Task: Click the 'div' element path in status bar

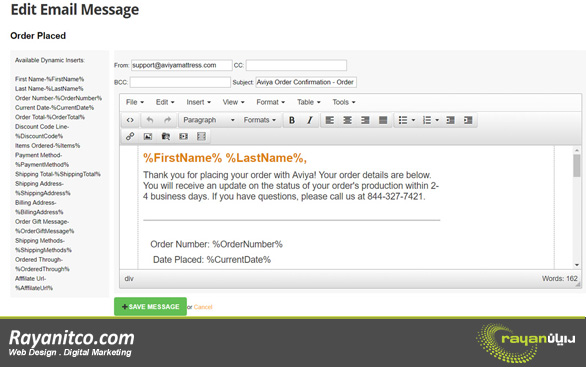Action: coord(129,278)
